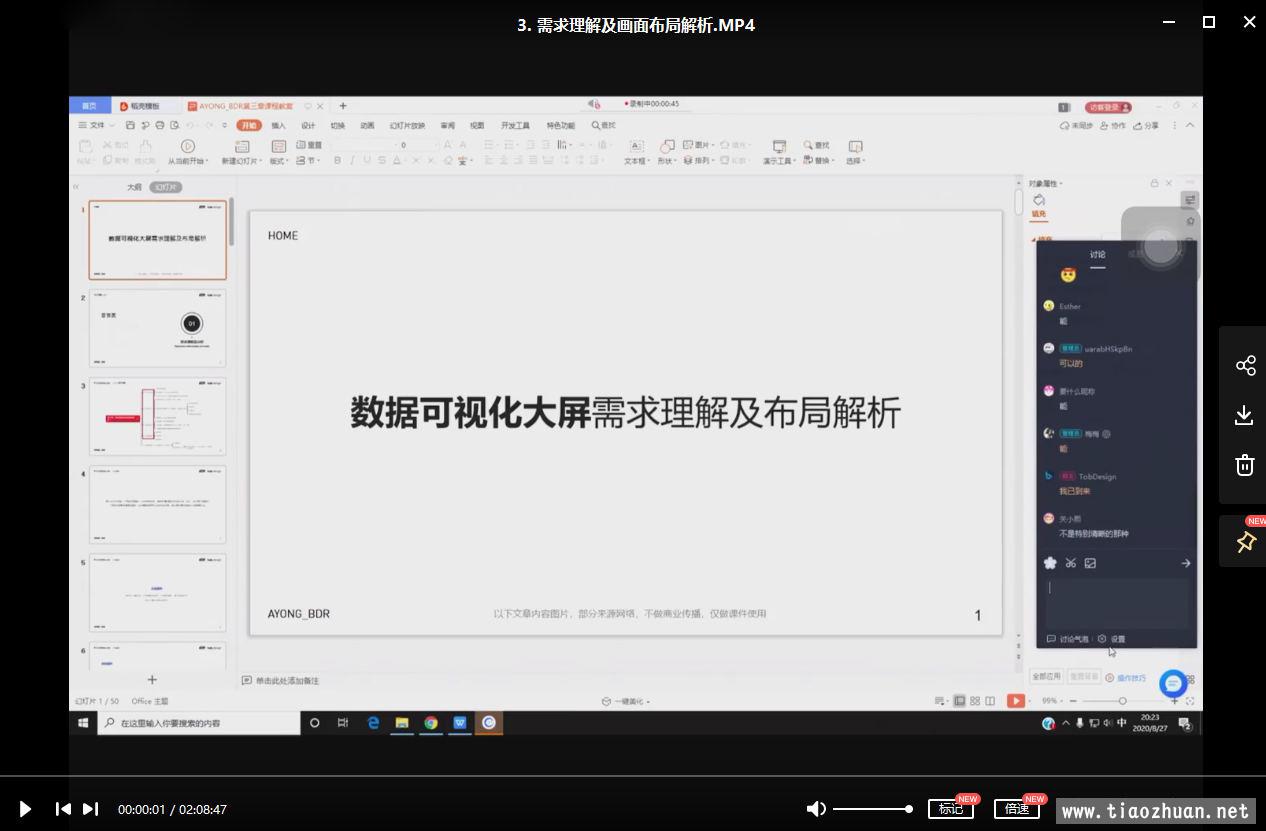Select the 插入 ribbon tab

click(278, 125)
